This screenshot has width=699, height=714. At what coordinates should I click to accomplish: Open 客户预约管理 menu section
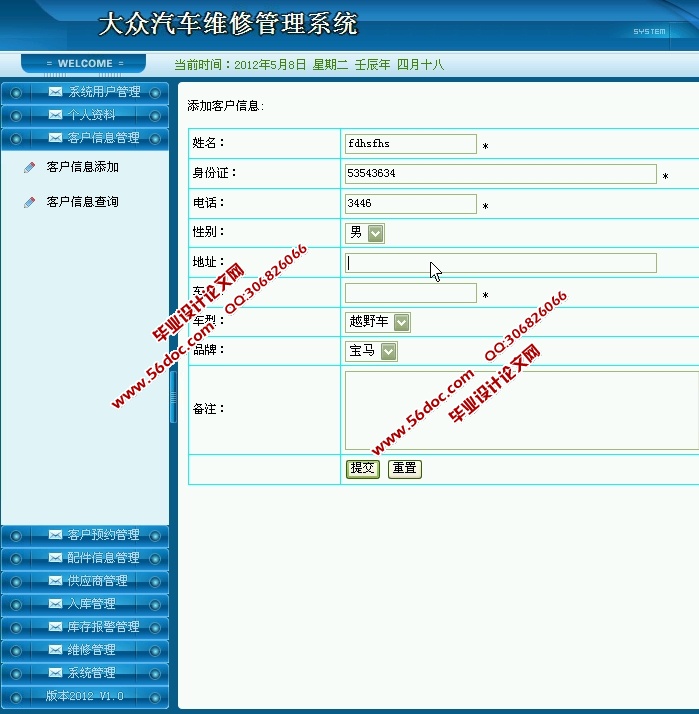click(x=85, y=536)
